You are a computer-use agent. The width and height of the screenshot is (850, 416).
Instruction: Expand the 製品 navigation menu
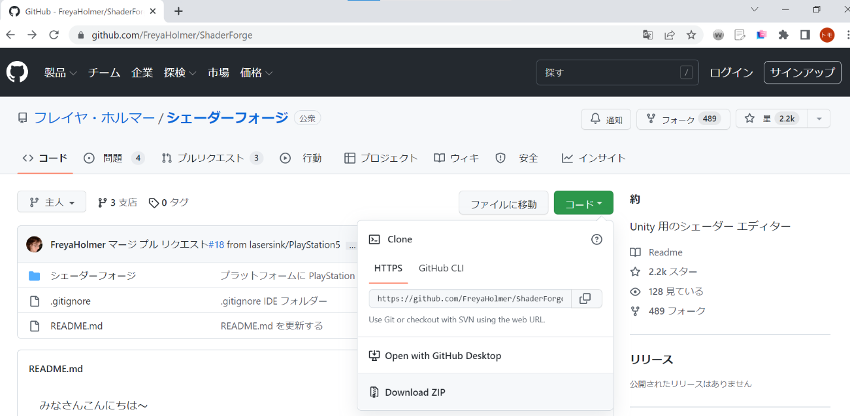point(60,72)
